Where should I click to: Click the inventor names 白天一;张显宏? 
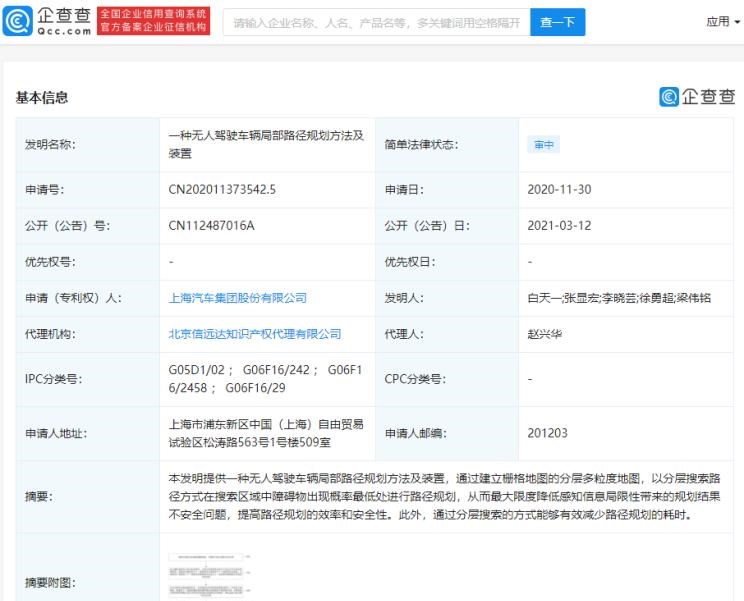coord(564,298)
